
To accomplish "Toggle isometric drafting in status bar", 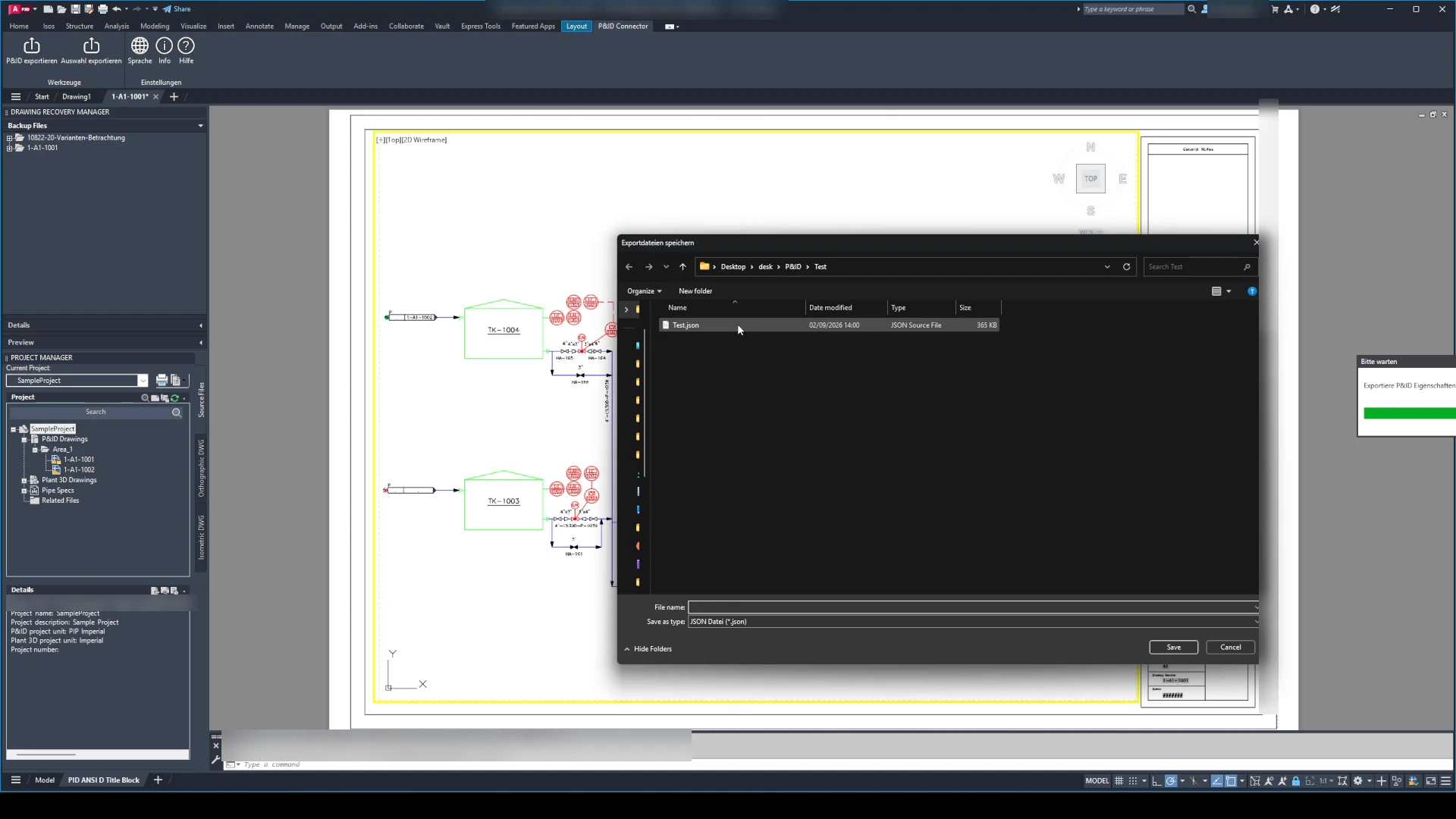I will click(1194, 781).
